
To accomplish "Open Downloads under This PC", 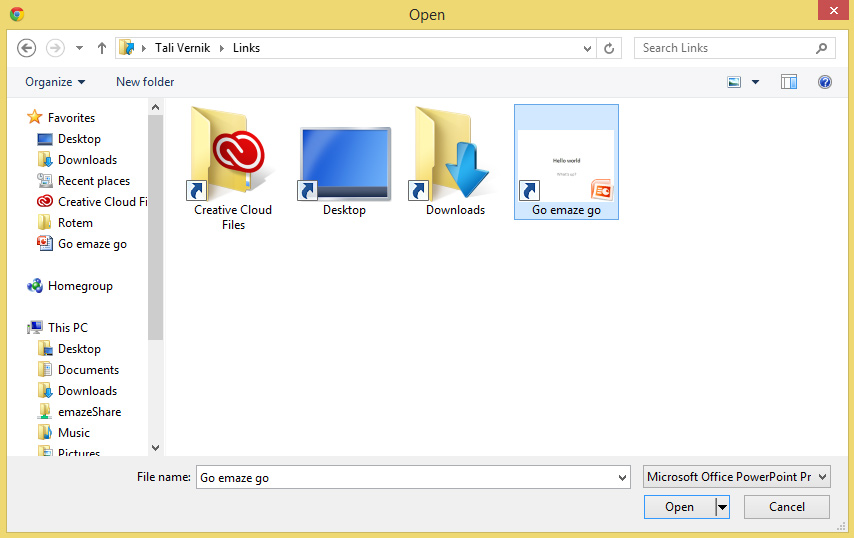I will [x=88, y=391].
